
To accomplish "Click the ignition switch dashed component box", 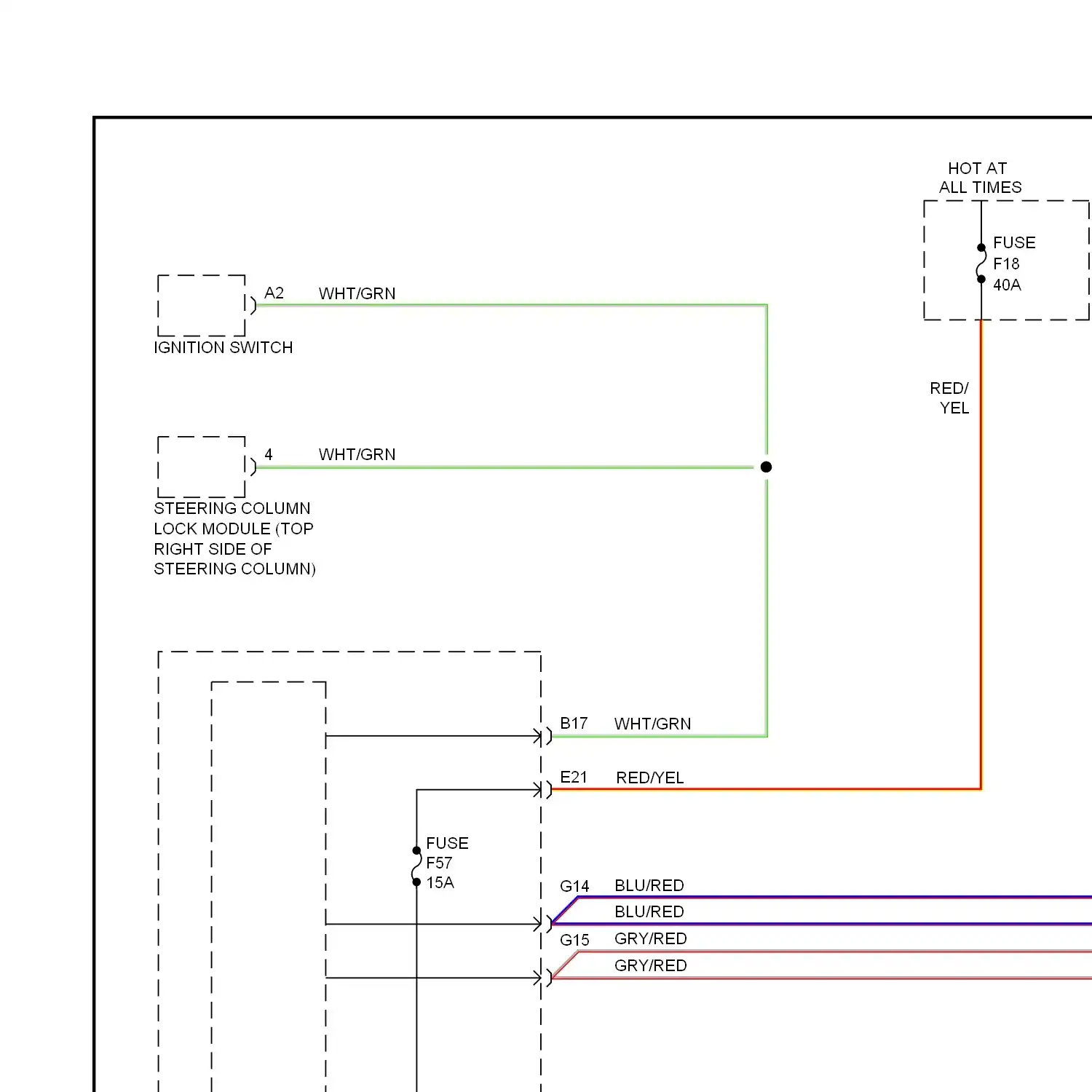I will pyautogui.click(x=202, y=306).
